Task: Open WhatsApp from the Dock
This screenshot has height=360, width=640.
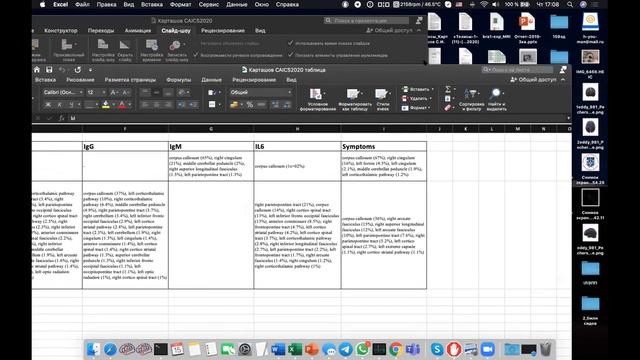Action: [x=362, y=349]
